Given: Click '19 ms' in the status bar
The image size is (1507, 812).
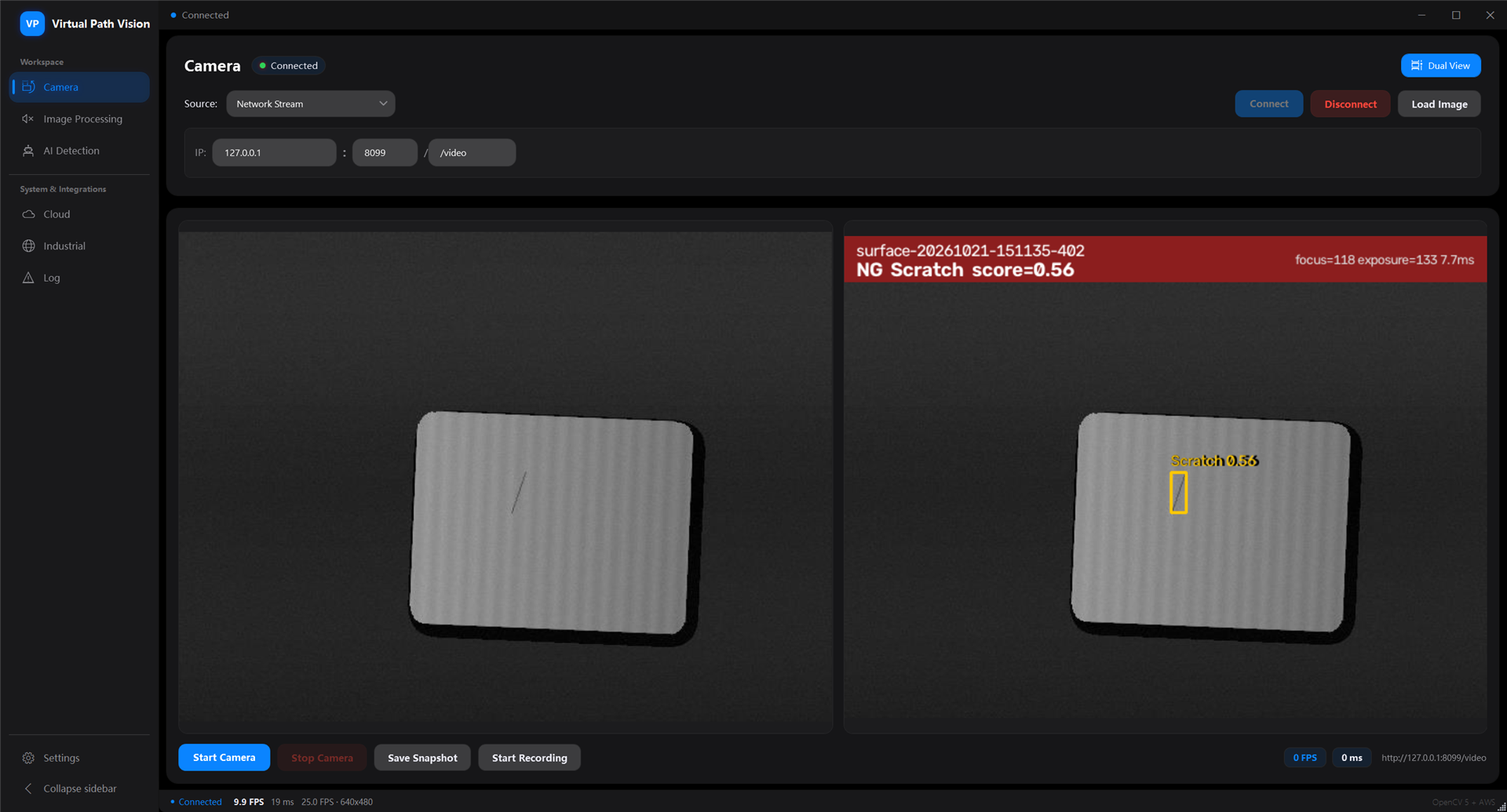Looking at the screenshot, I should coord(283,802).
